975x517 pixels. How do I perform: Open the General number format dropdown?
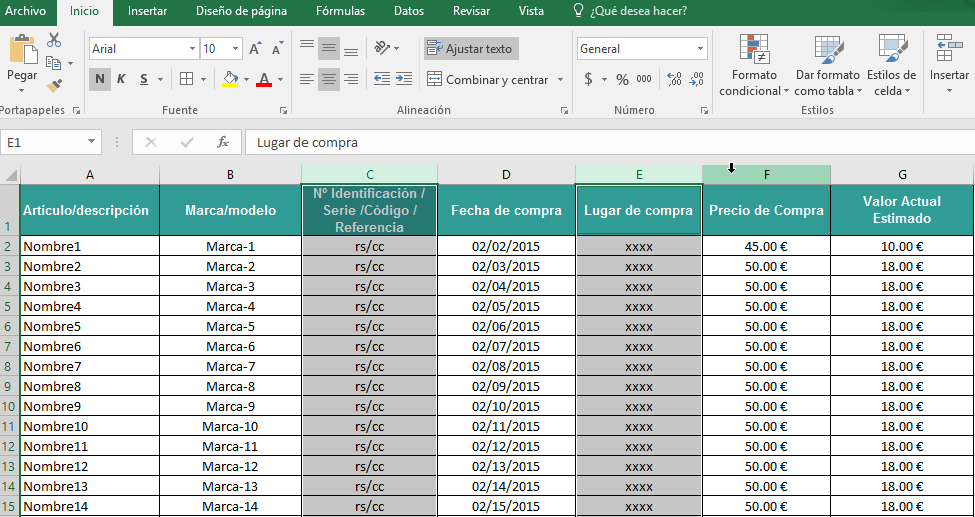(x=700, y=49)
